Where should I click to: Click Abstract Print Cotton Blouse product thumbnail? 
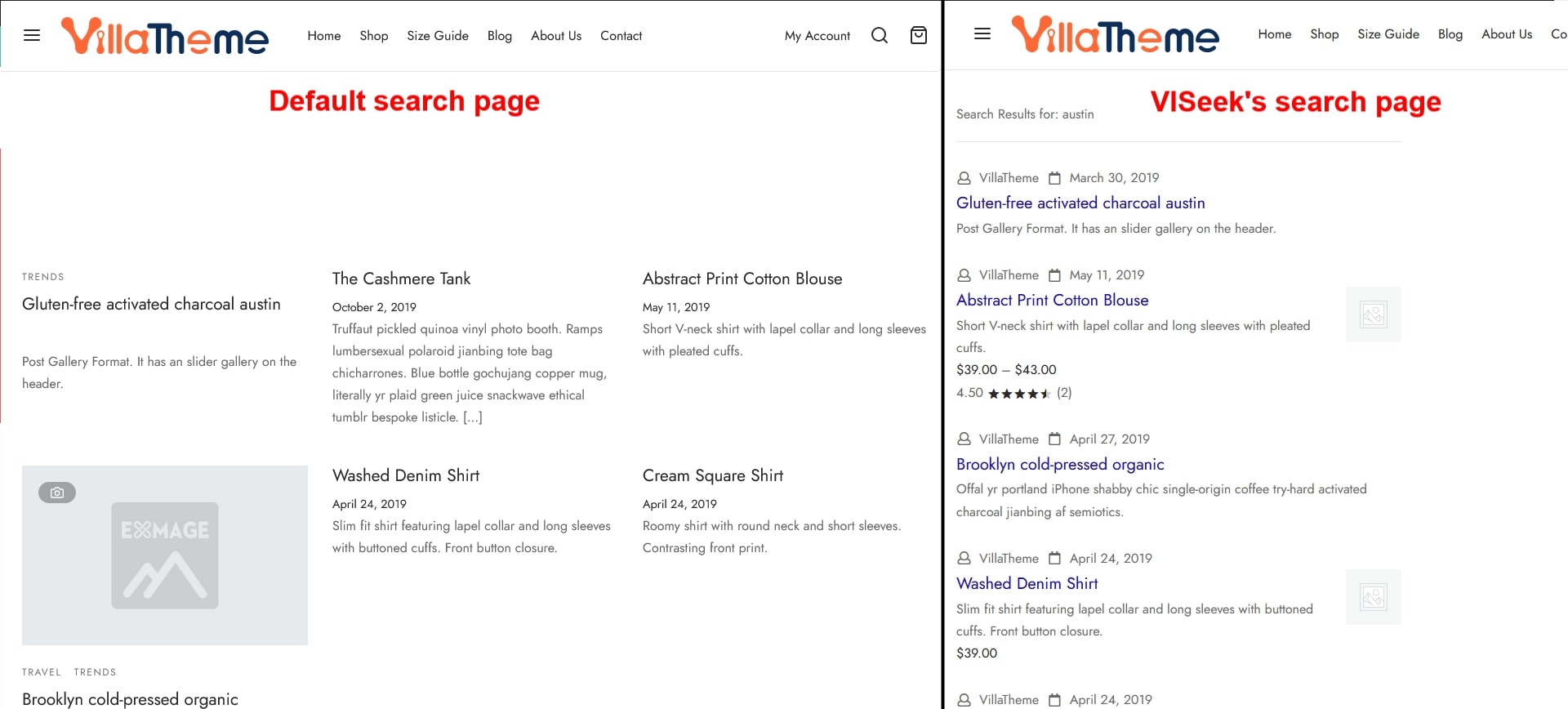tap(1373, 314)
